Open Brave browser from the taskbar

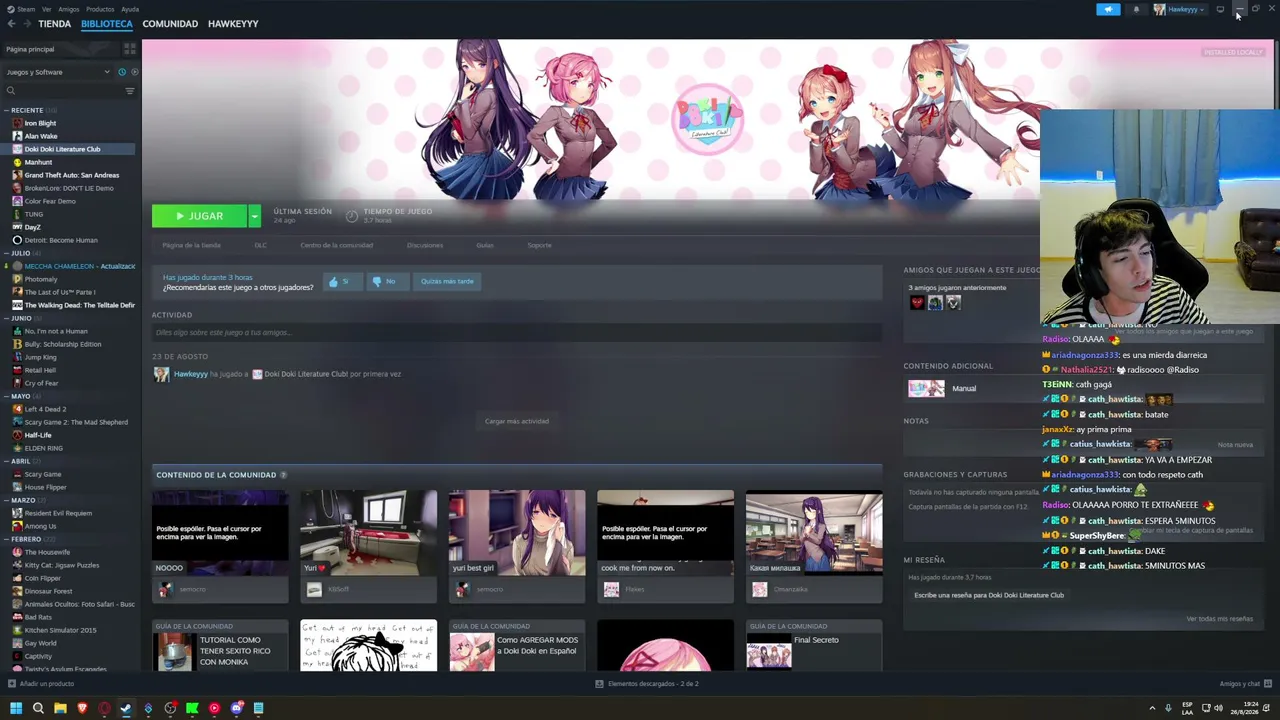pyautogui.click(x=82, y=708)
